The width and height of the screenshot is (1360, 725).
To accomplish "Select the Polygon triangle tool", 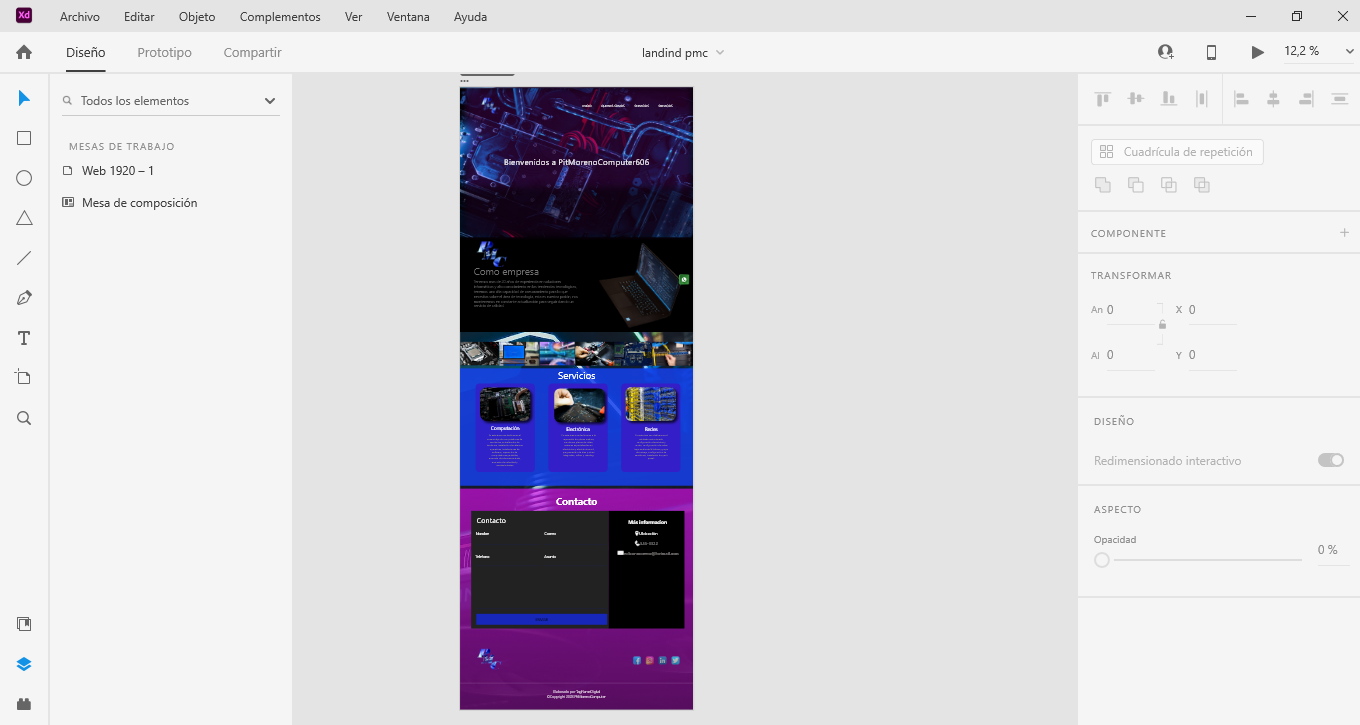I will [24, 218].
